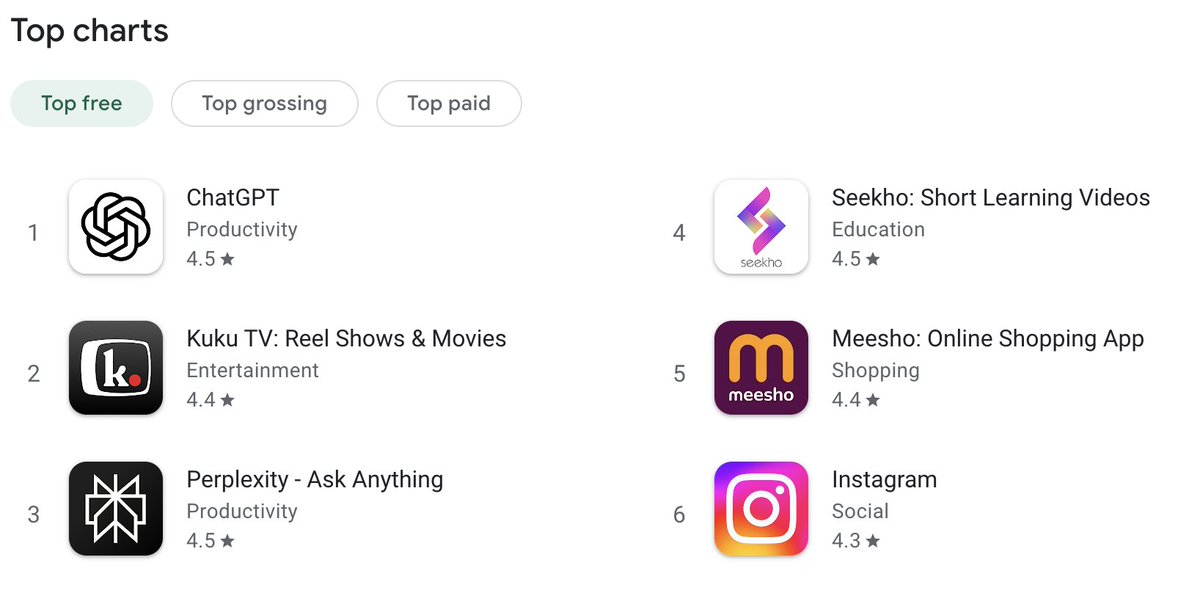
Task: Open the ChatGPT title link
Action: (x=233, y=198)
